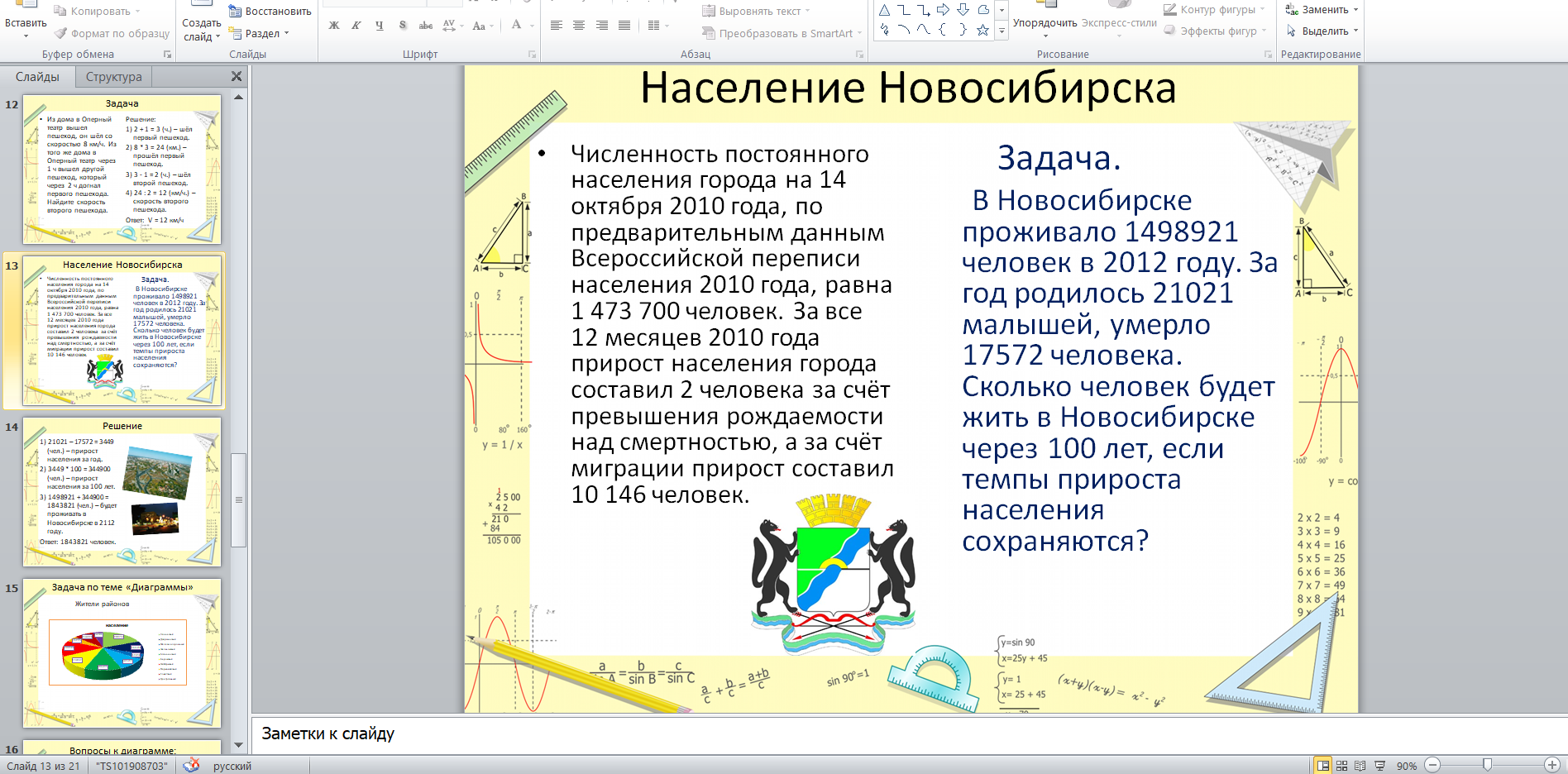Open Reading view from status bar
This screenshot has width=1568, height=774.
pyautogui.click(x=1360, y=766)
